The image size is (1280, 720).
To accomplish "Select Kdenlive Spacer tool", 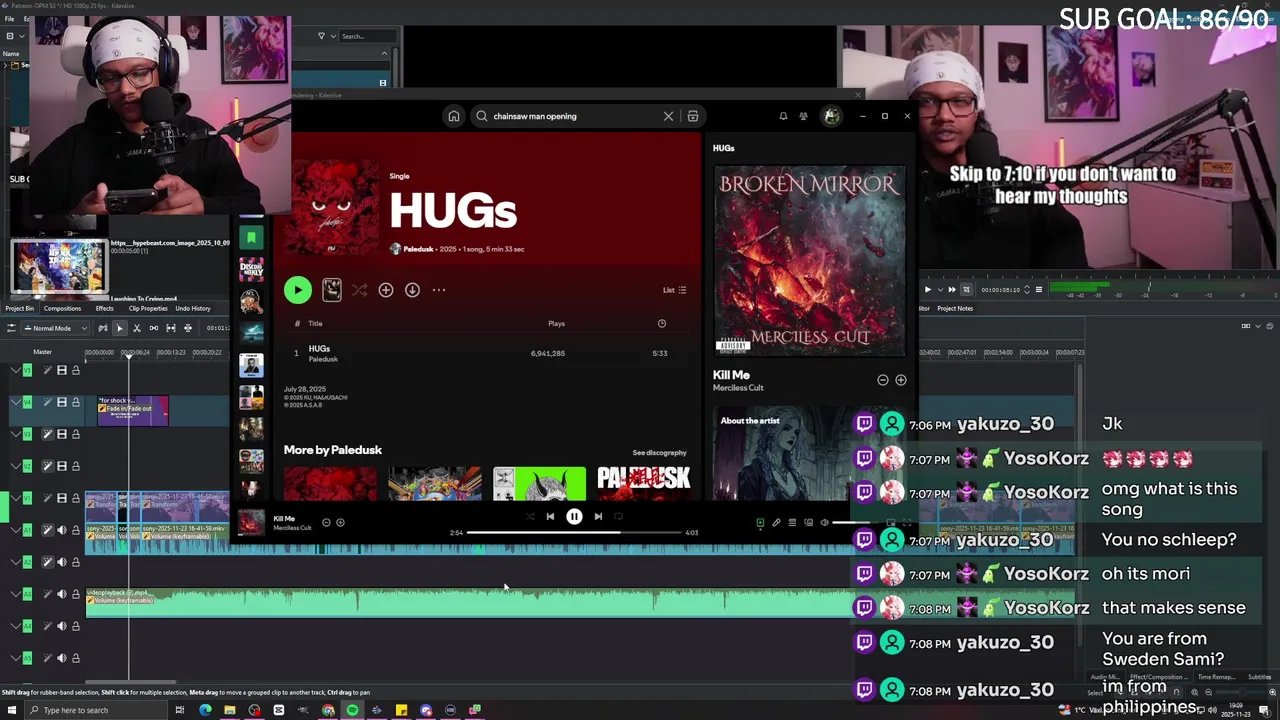I will [x=154, y=328].
